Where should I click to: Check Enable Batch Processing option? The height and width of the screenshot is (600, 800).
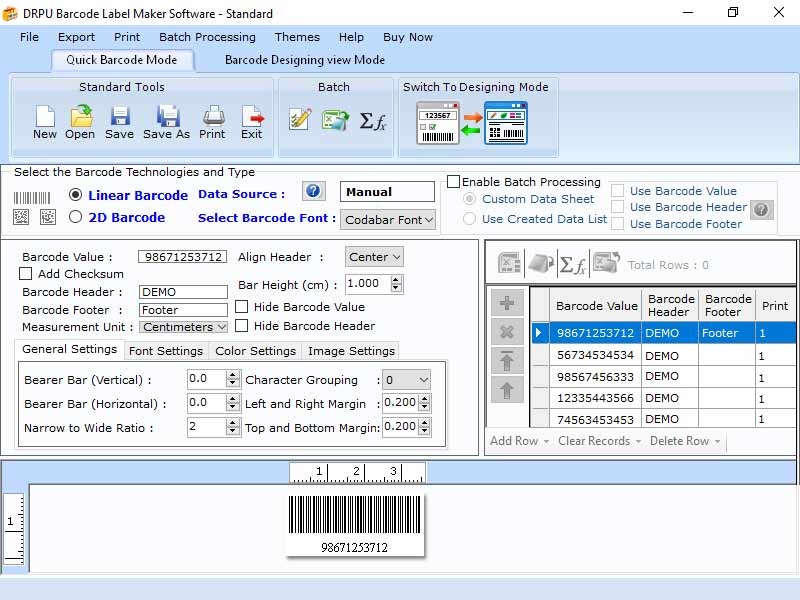[454, 182]
